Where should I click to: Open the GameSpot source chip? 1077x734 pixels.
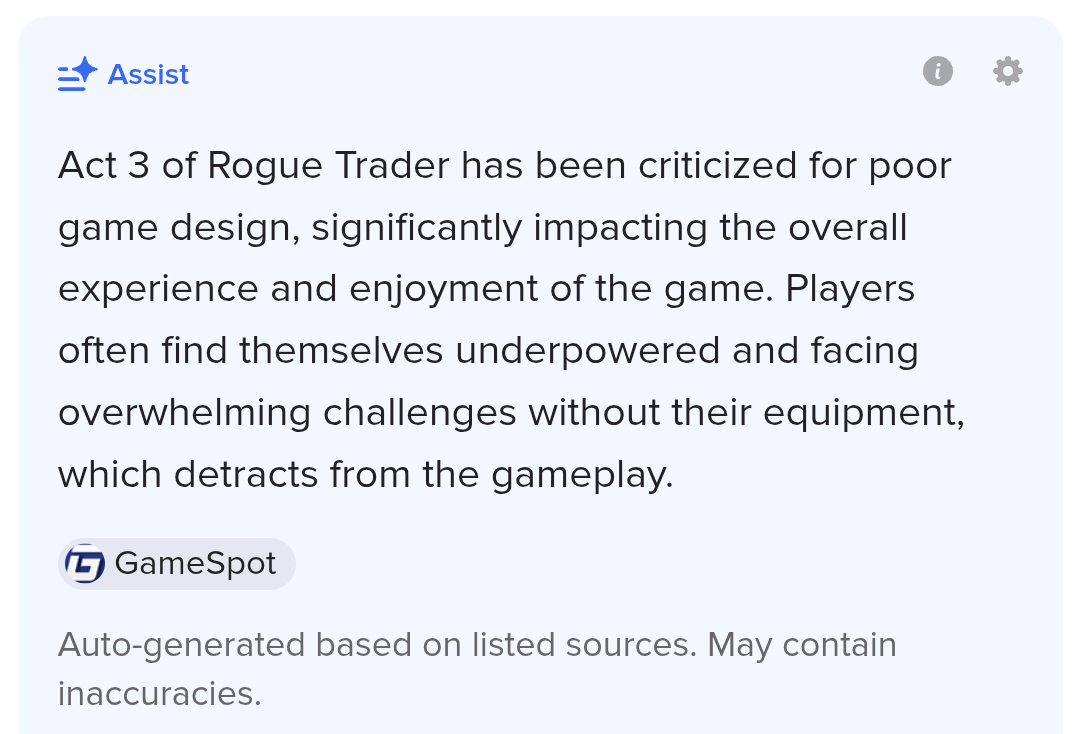[177, 564]
